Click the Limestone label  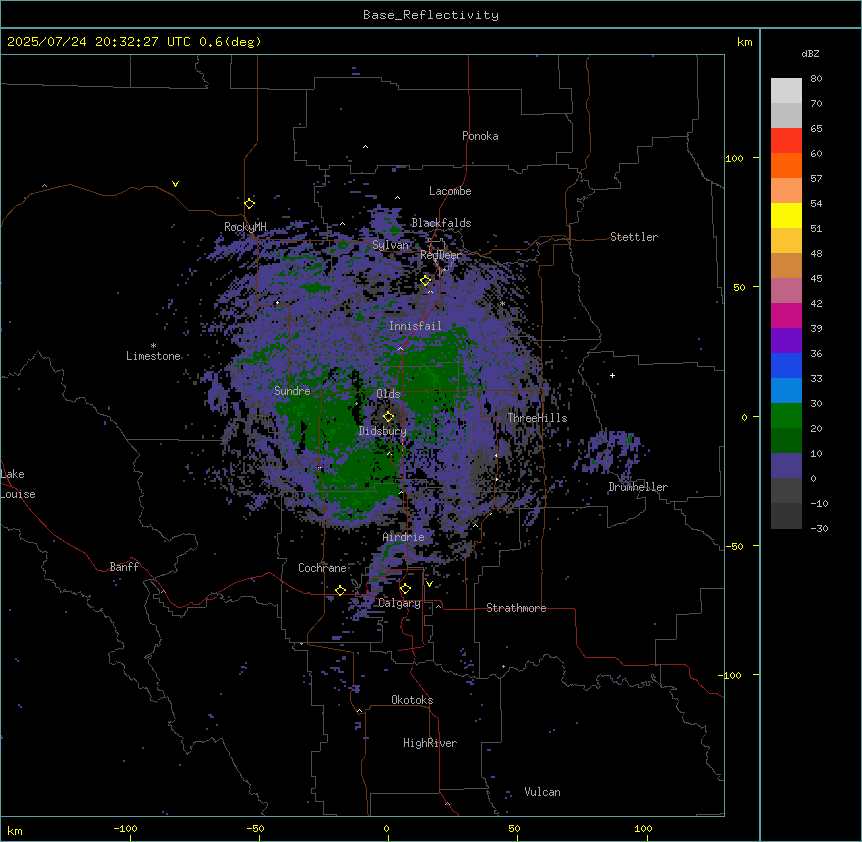153,356
